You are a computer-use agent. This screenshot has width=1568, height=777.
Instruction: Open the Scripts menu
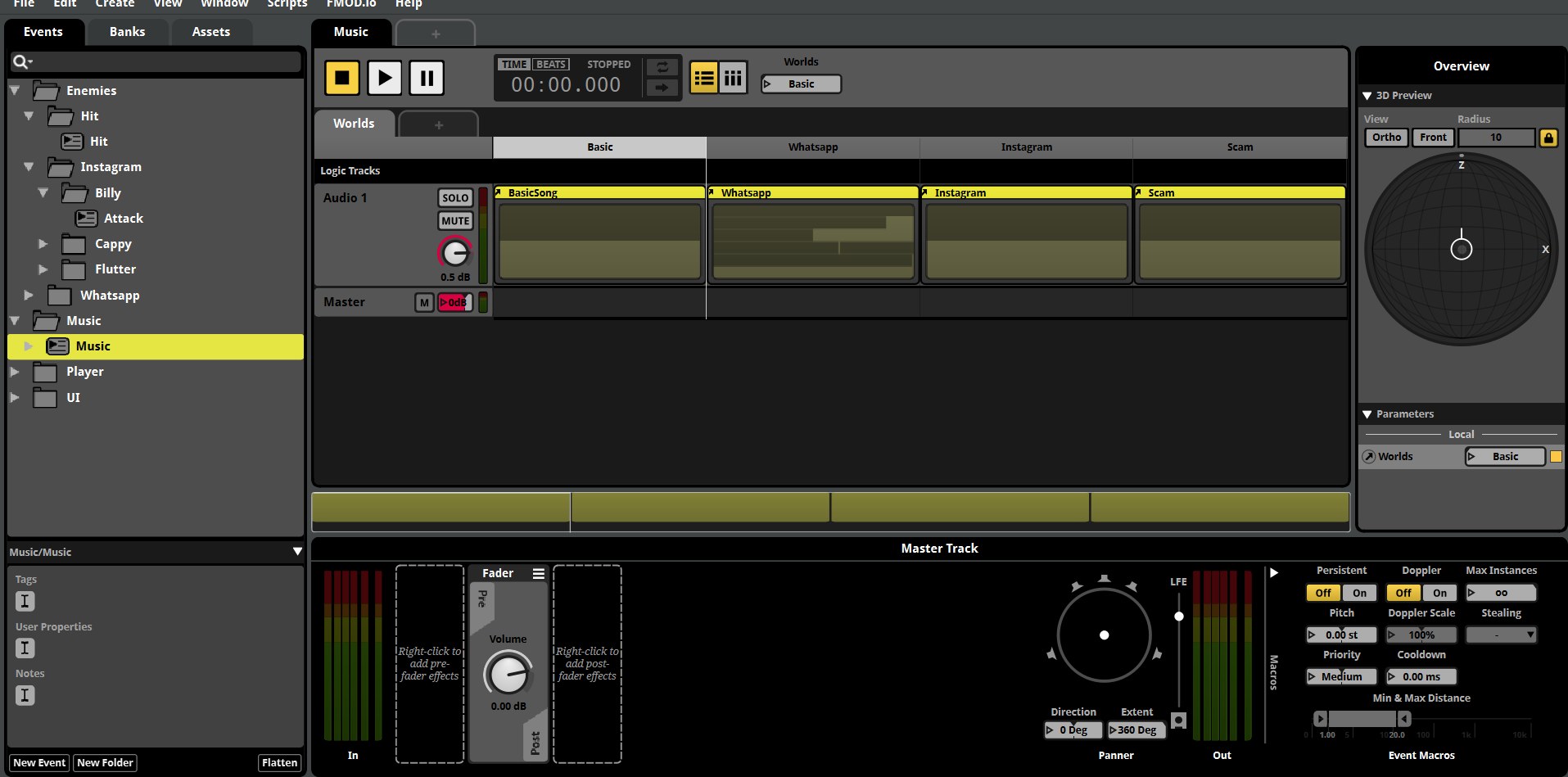[x=287, y=4]
